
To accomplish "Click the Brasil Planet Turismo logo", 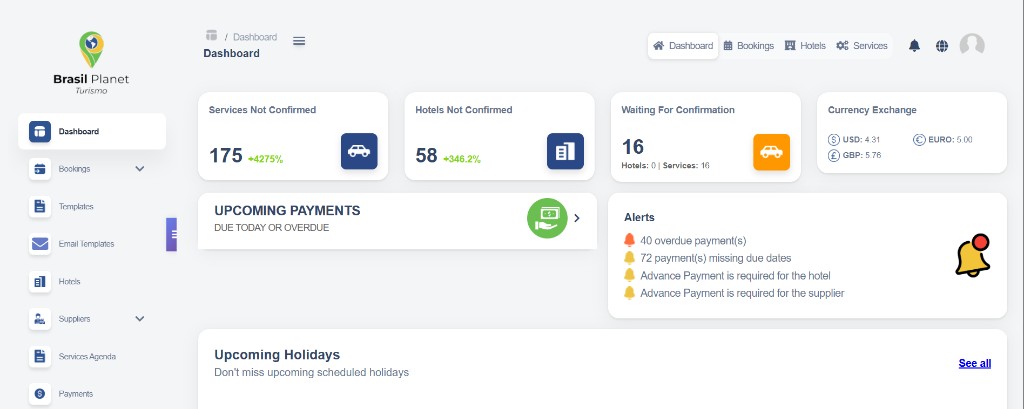I will coord(91,62).
